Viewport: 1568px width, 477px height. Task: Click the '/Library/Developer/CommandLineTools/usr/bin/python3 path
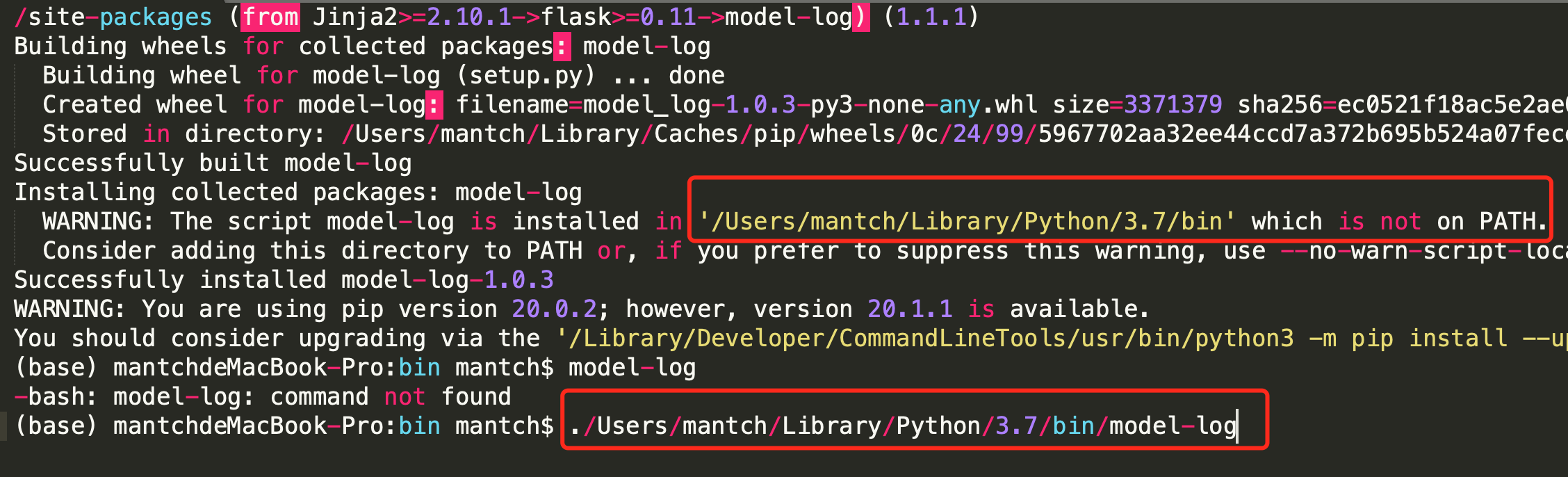point(924,339)
